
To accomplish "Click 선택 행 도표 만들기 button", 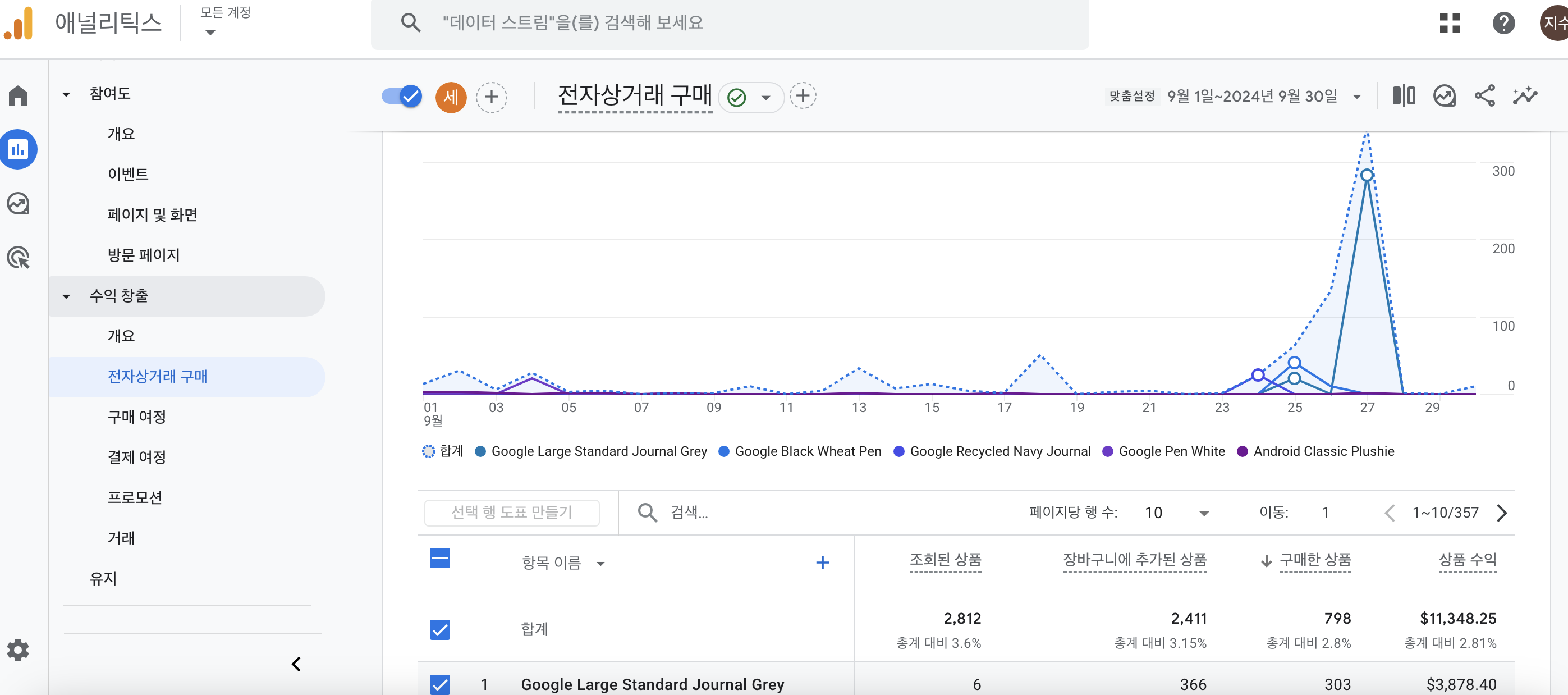I will (x=512, y=512).
